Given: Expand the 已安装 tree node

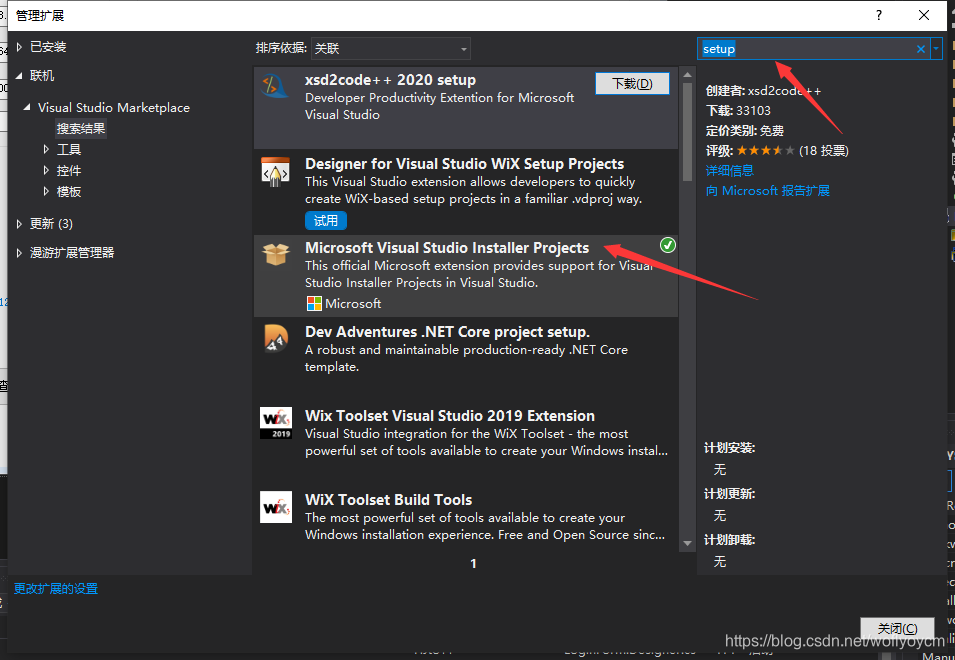Looking at the screenshot, I should pos(19,47).
